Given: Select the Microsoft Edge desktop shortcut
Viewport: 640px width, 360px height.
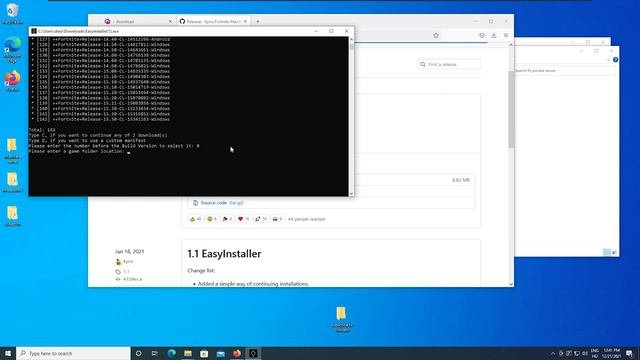Looking at the screenshot, I should tap(13, 49).
